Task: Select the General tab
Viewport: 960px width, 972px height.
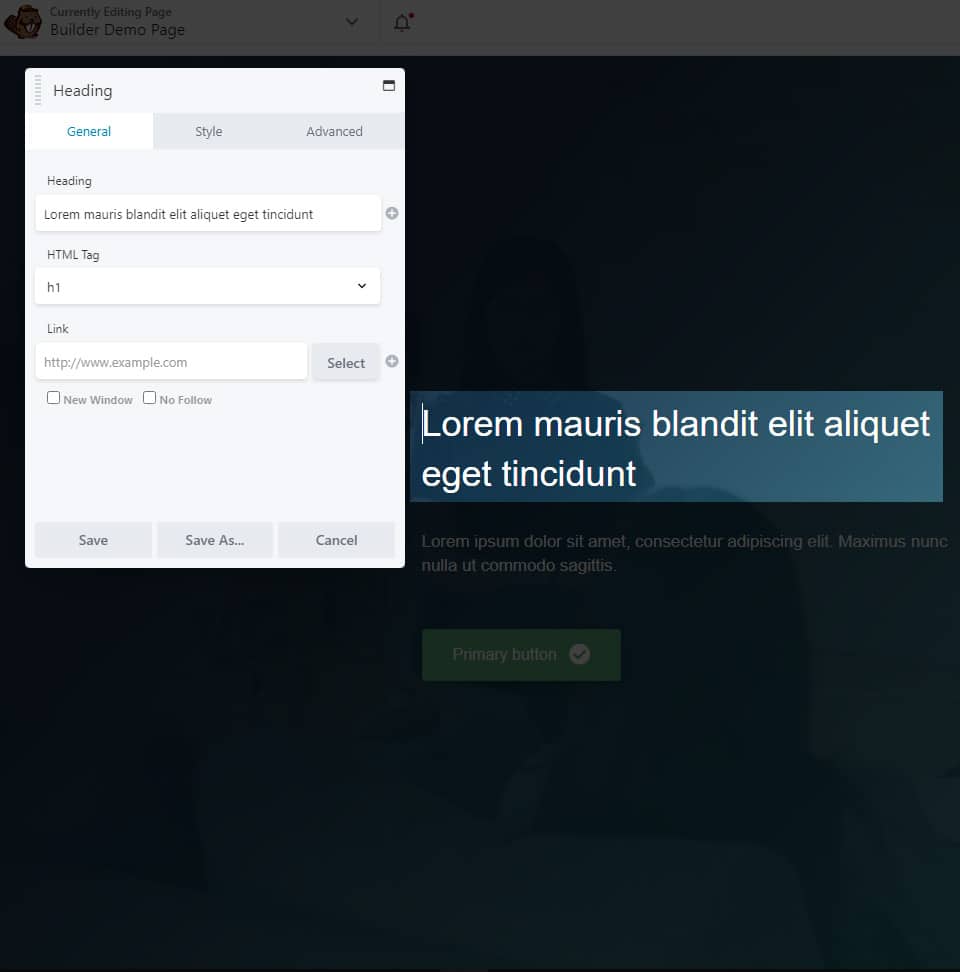Action: pos(89,131)
